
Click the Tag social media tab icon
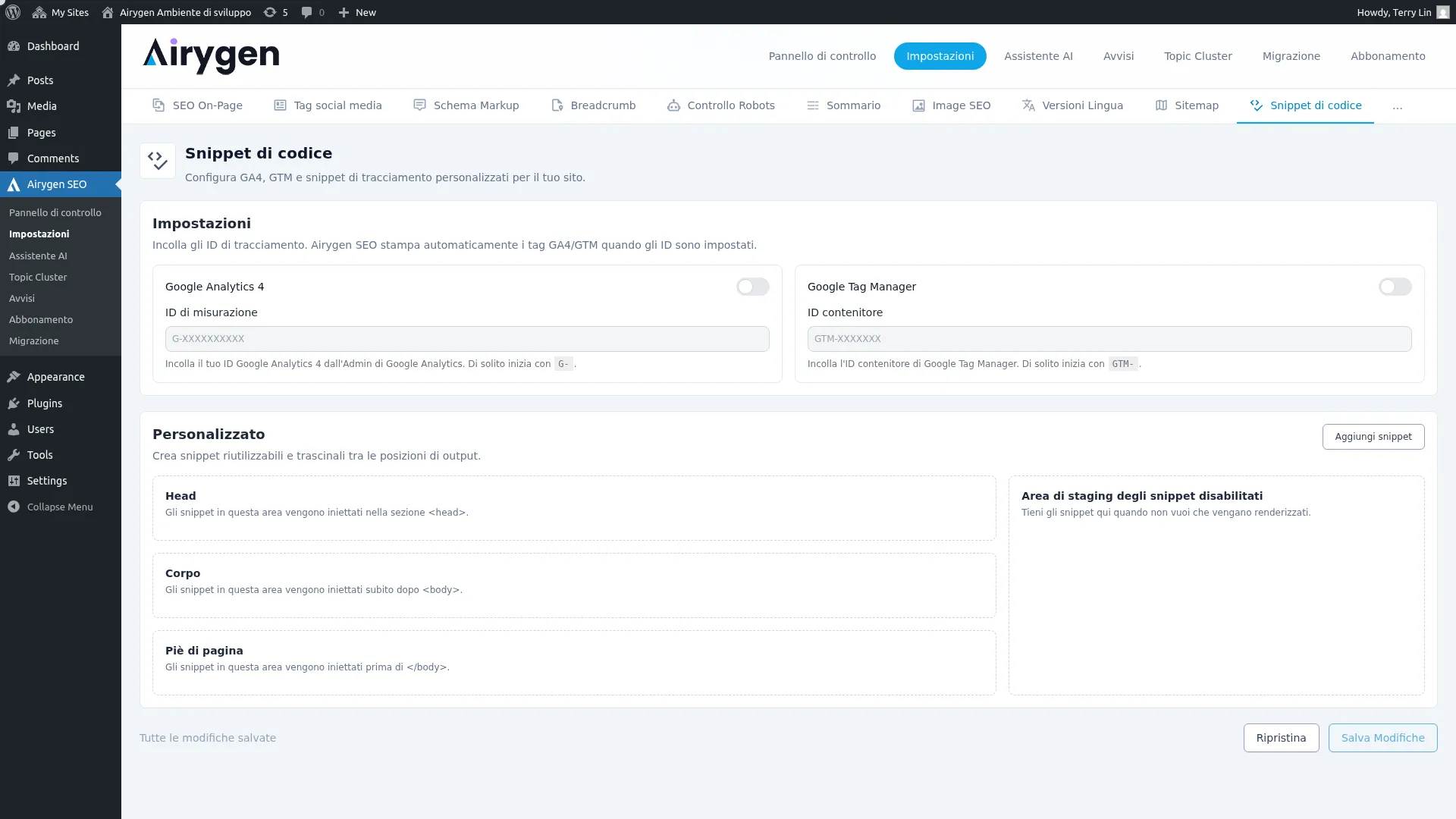(280, 105)
